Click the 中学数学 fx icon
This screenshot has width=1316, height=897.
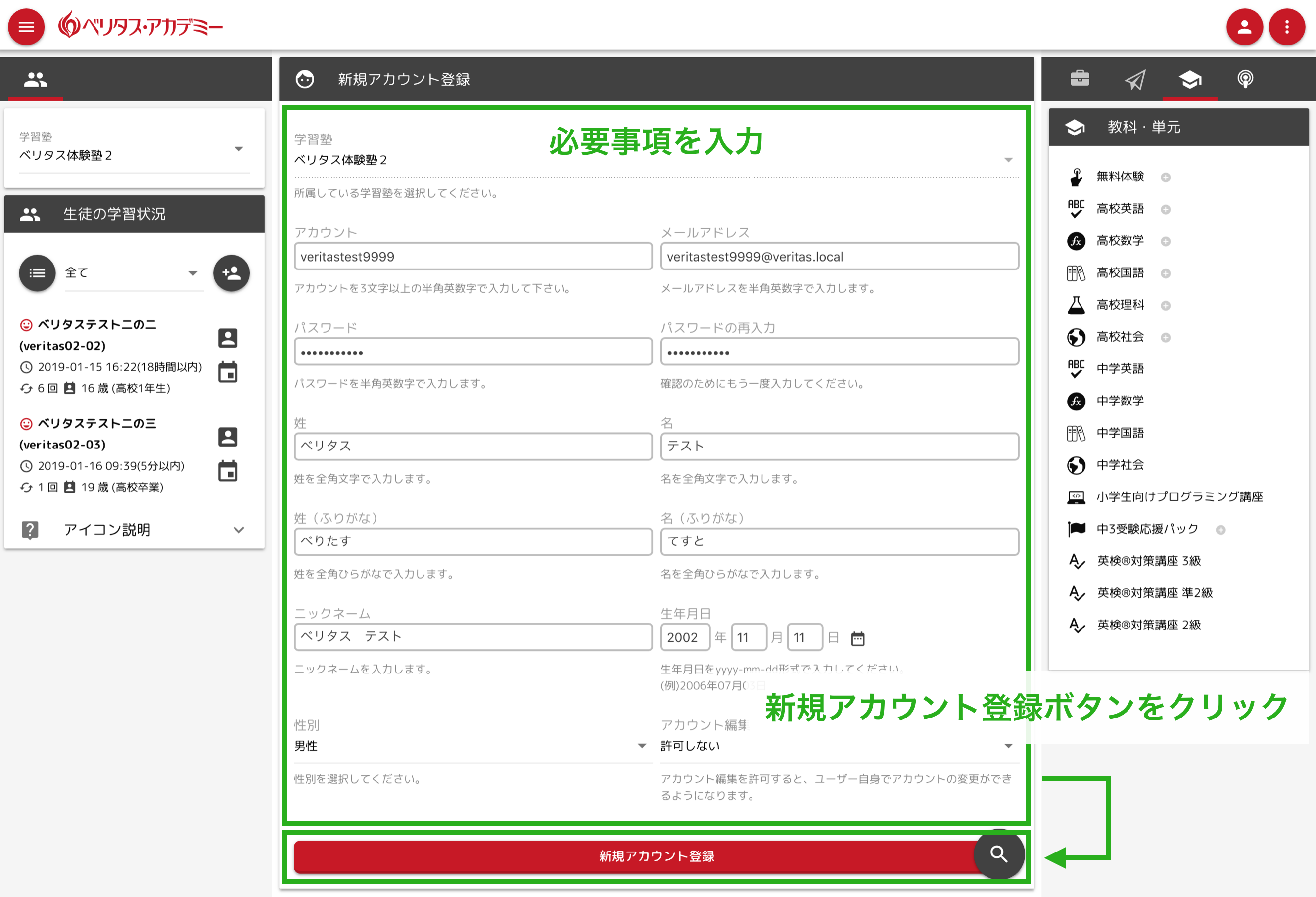pyautogui.click(x=1076, y=401)
